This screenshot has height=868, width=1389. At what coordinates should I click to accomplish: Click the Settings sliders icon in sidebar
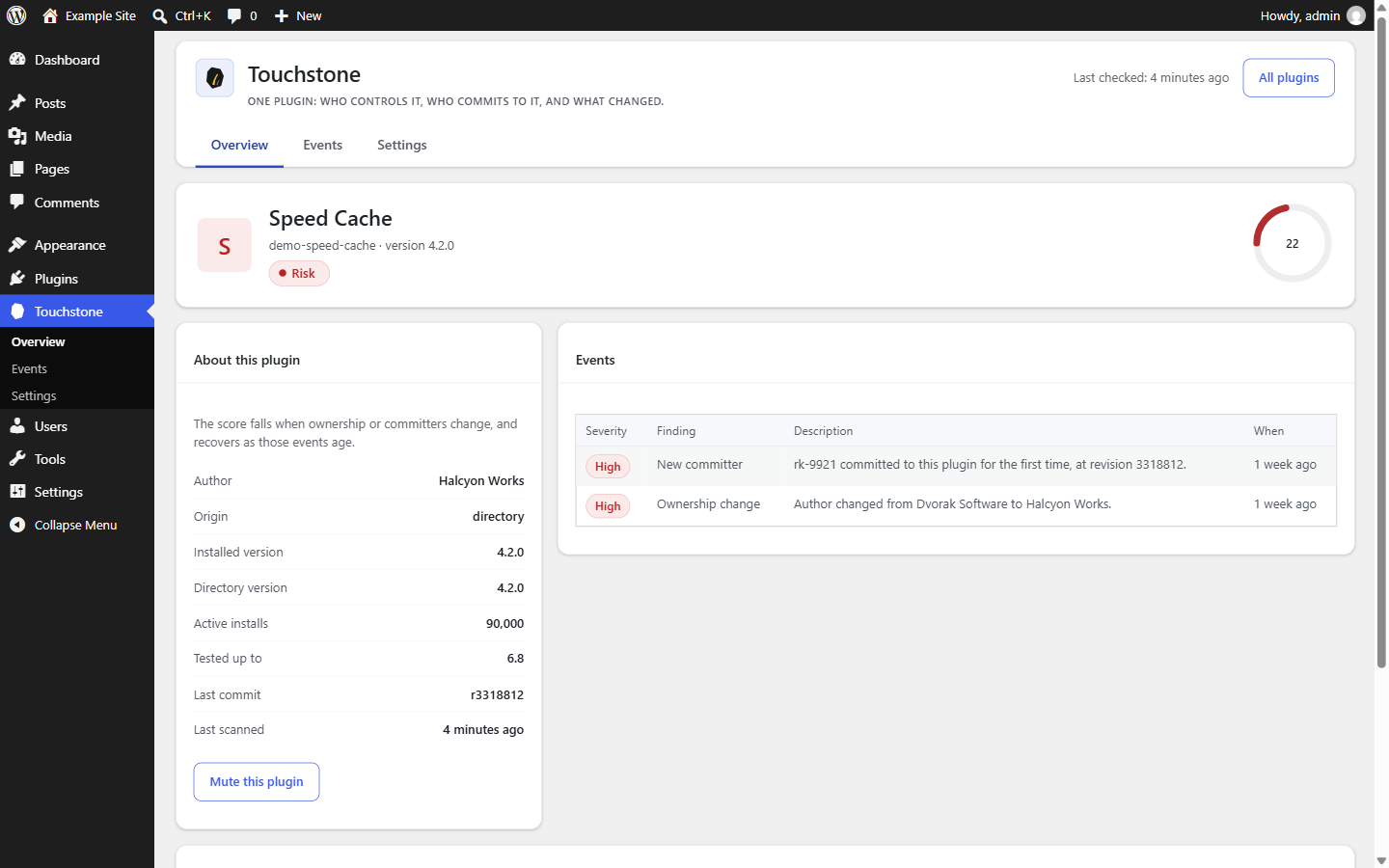(x=17, y=492)
